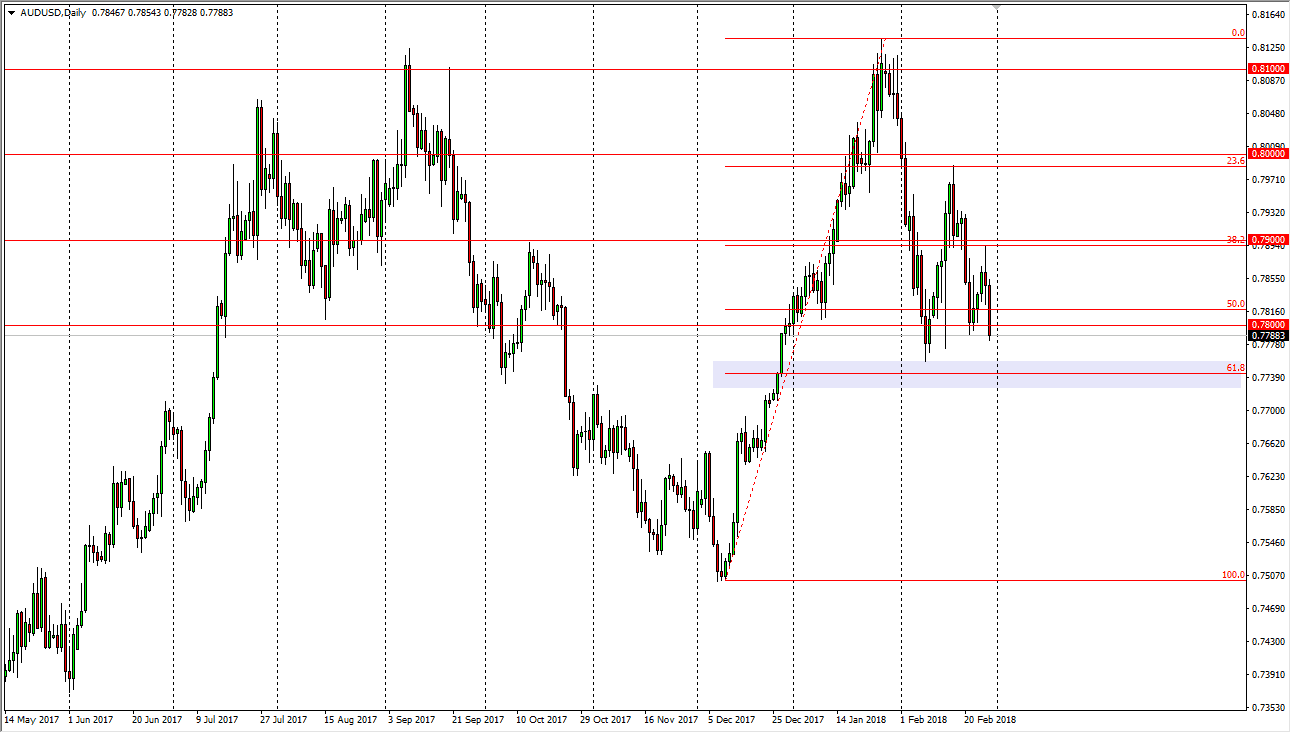
Task: Click the 38.2 Fibonacci level label
Action: click(x=1235, y=240)
